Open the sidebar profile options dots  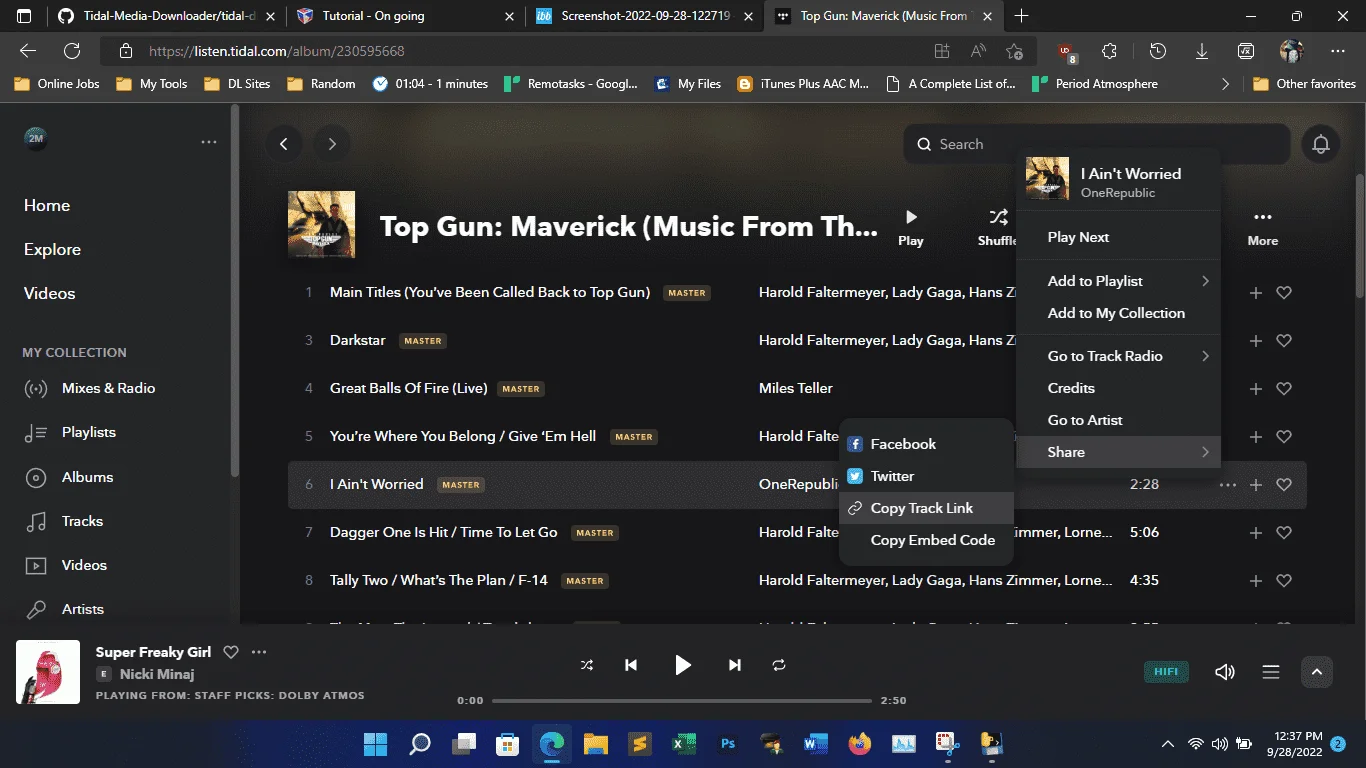(x=208, y=142)
